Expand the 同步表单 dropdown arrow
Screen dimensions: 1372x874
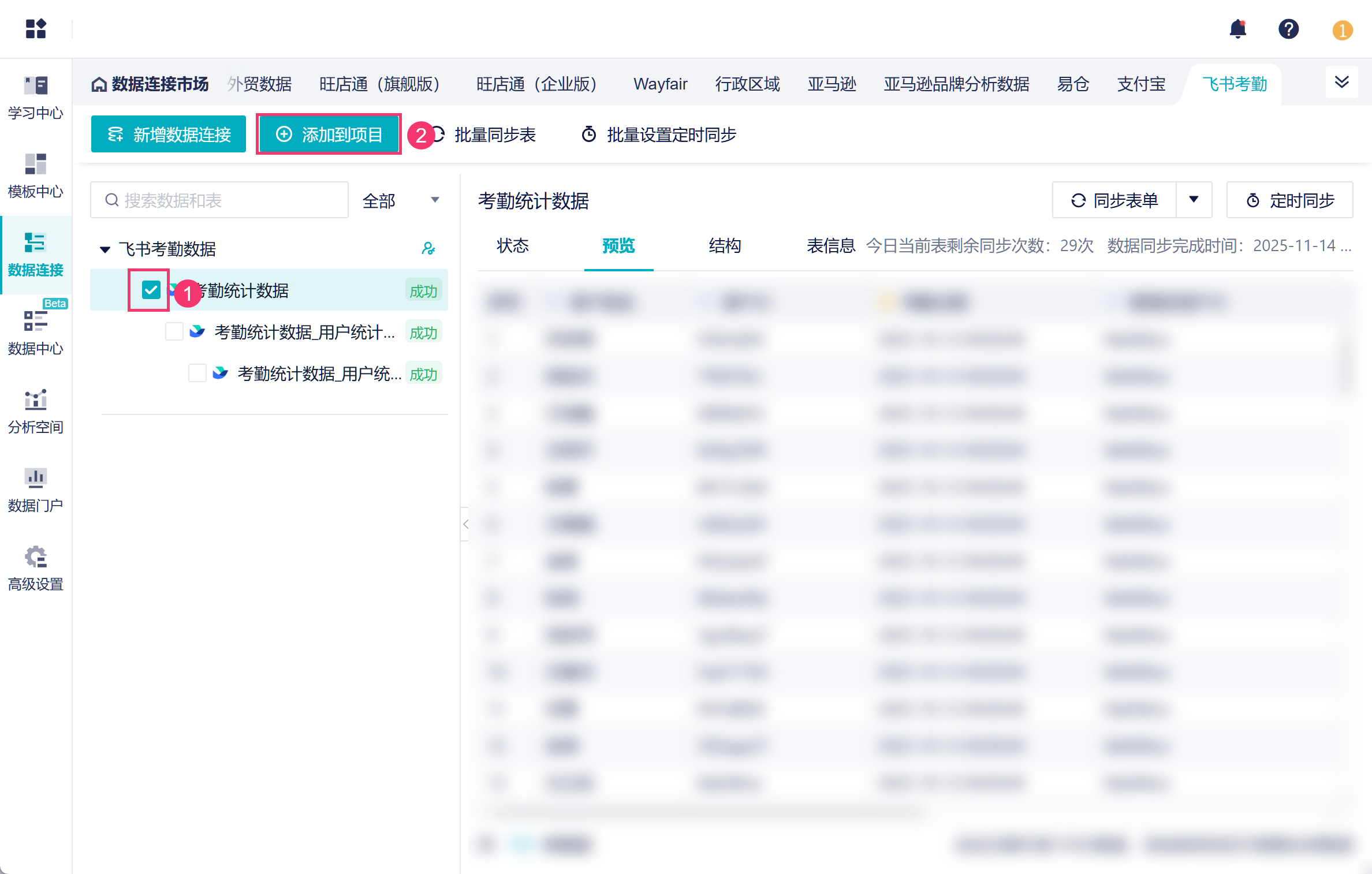coord(1194,200)
